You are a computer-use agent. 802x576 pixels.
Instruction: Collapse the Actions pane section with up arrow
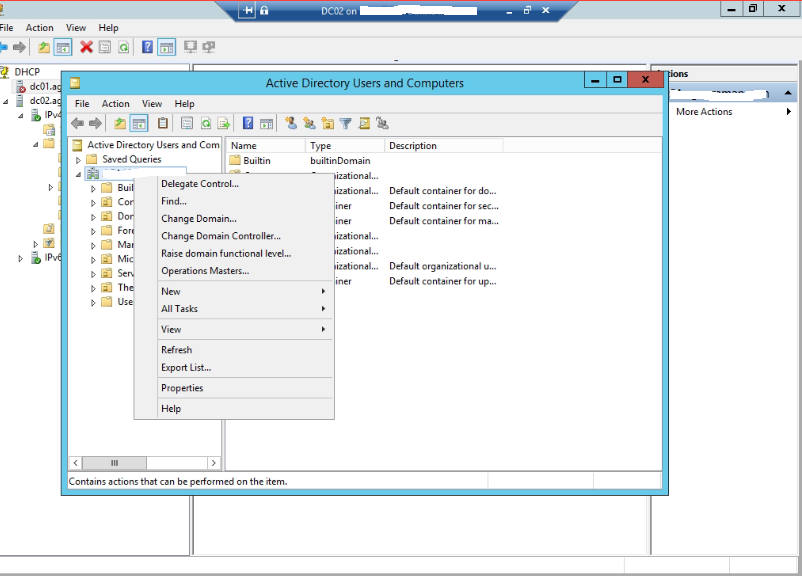(x=788, y=93)
